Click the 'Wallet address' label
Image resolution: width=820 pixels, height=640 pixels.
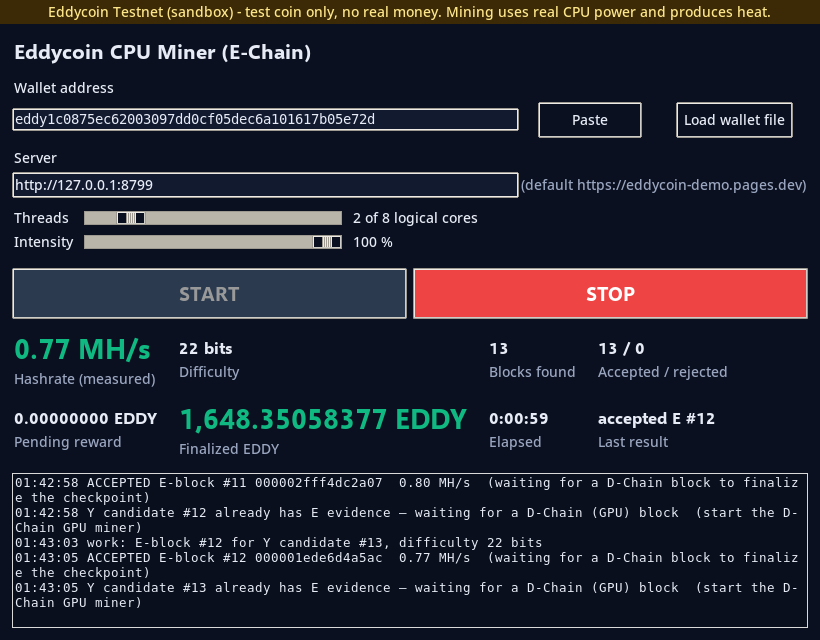click(64, 88)
